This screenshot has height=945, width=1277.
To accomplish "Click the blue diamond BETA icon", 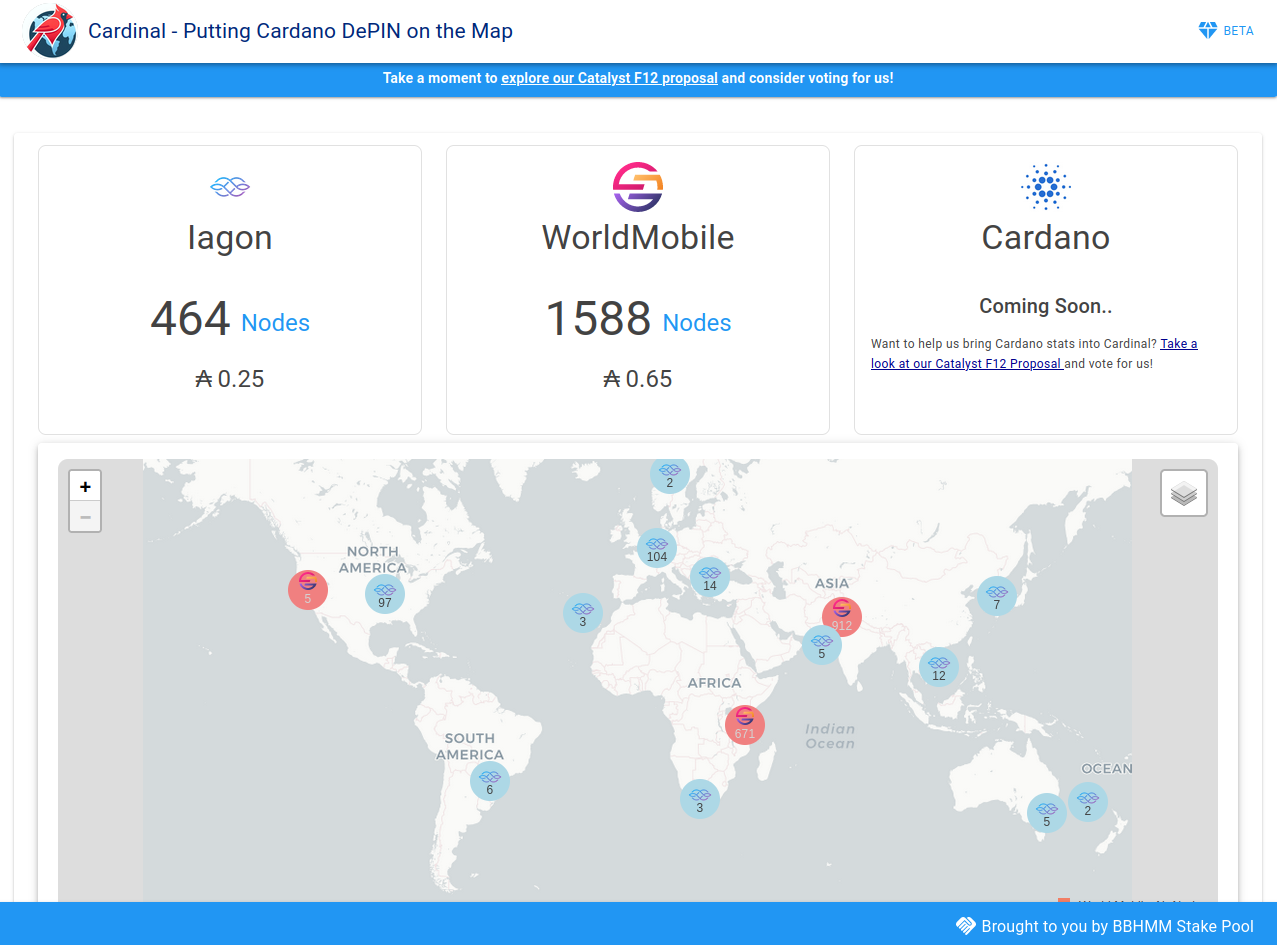I will 1210,31.
